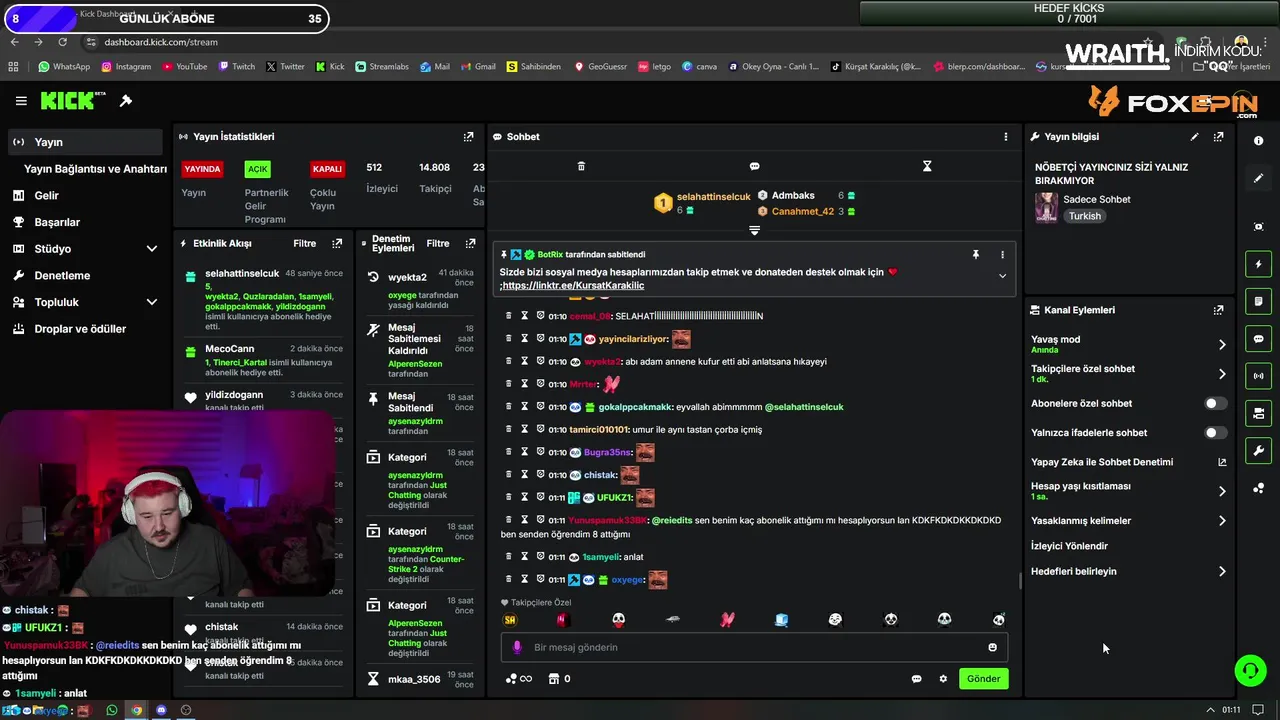The image size is (1280, 720).
Task: Open the hamburger menu beside Kick logo
Action: coord(21,101)
